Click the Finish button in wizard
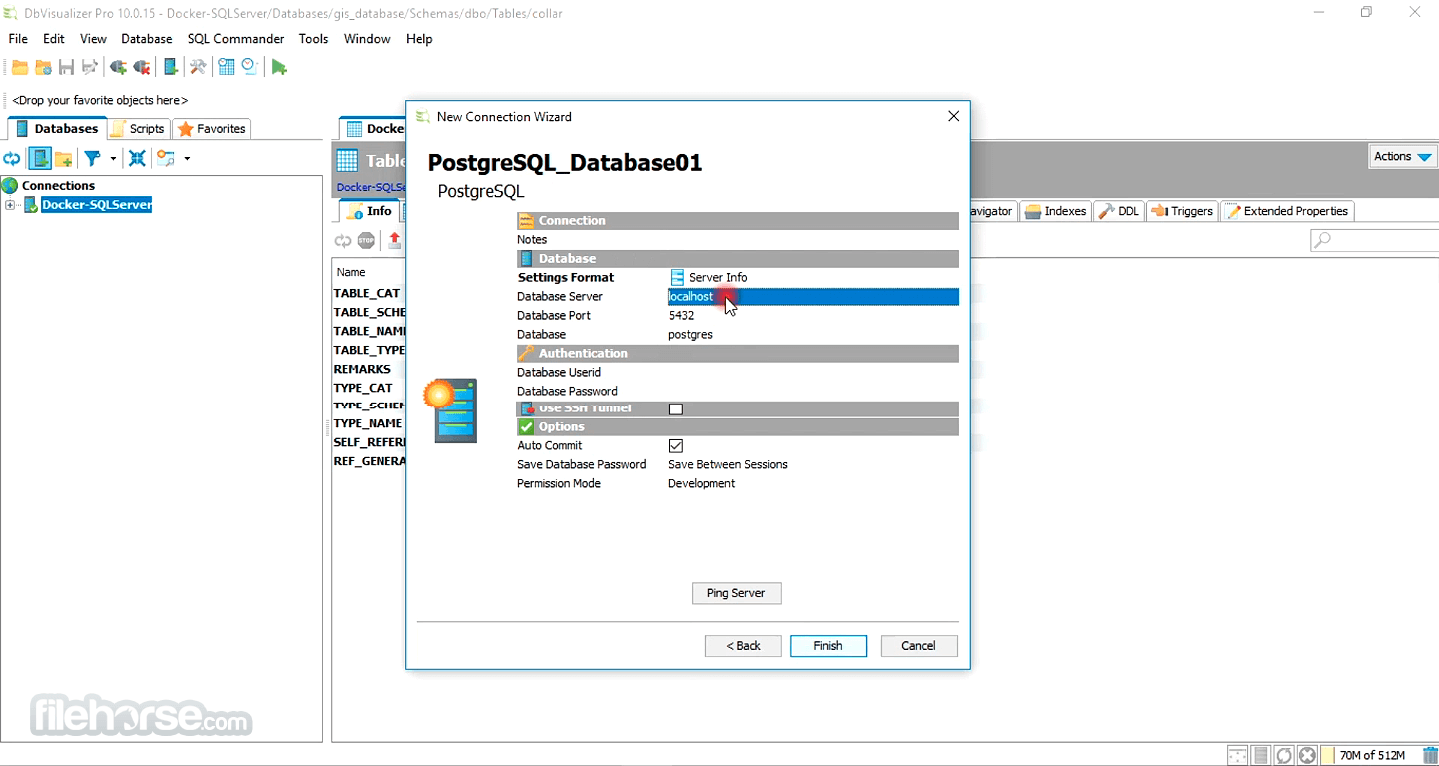This screenshot has height=766, width=1439. [828, 646]
